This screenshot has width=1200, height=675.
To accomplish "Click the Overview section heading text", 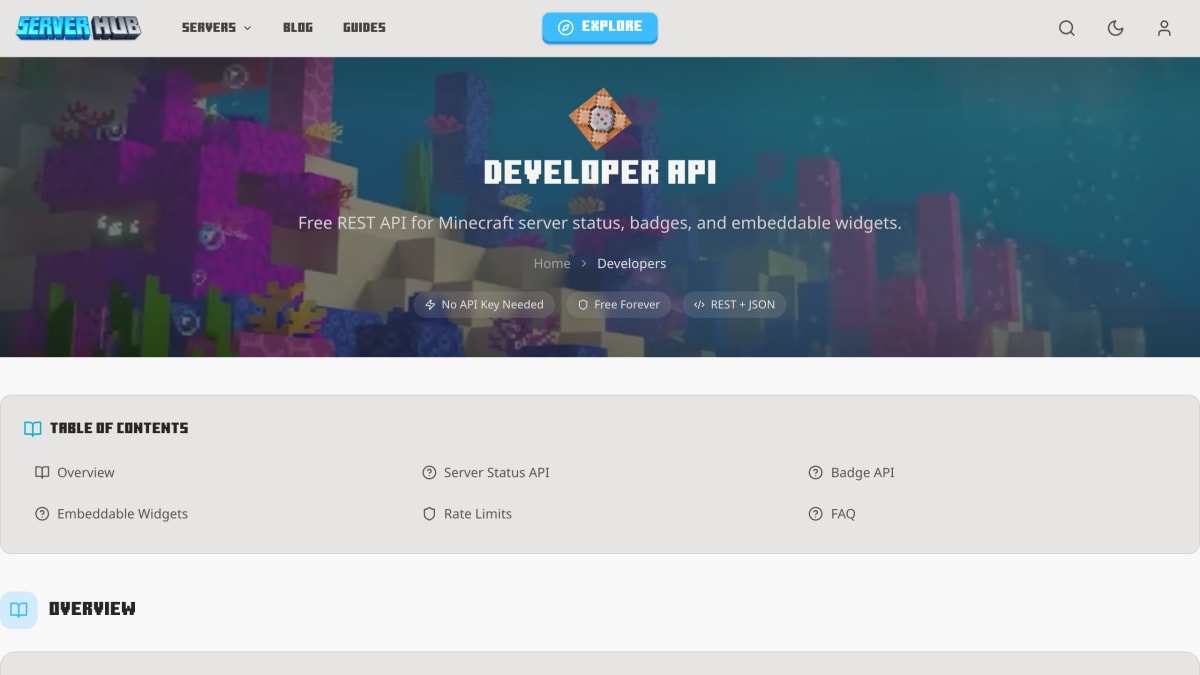I will (92, 609).
